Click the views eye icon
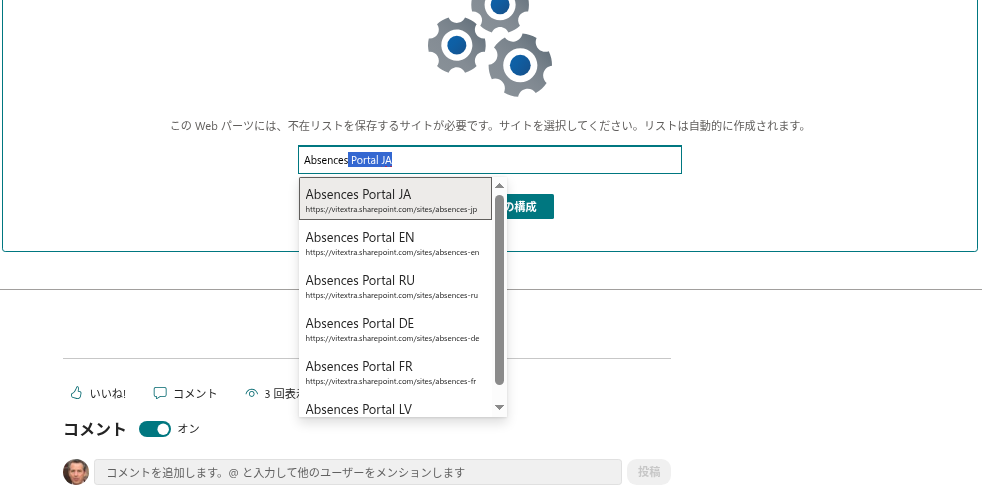 [x=252, y=393]
